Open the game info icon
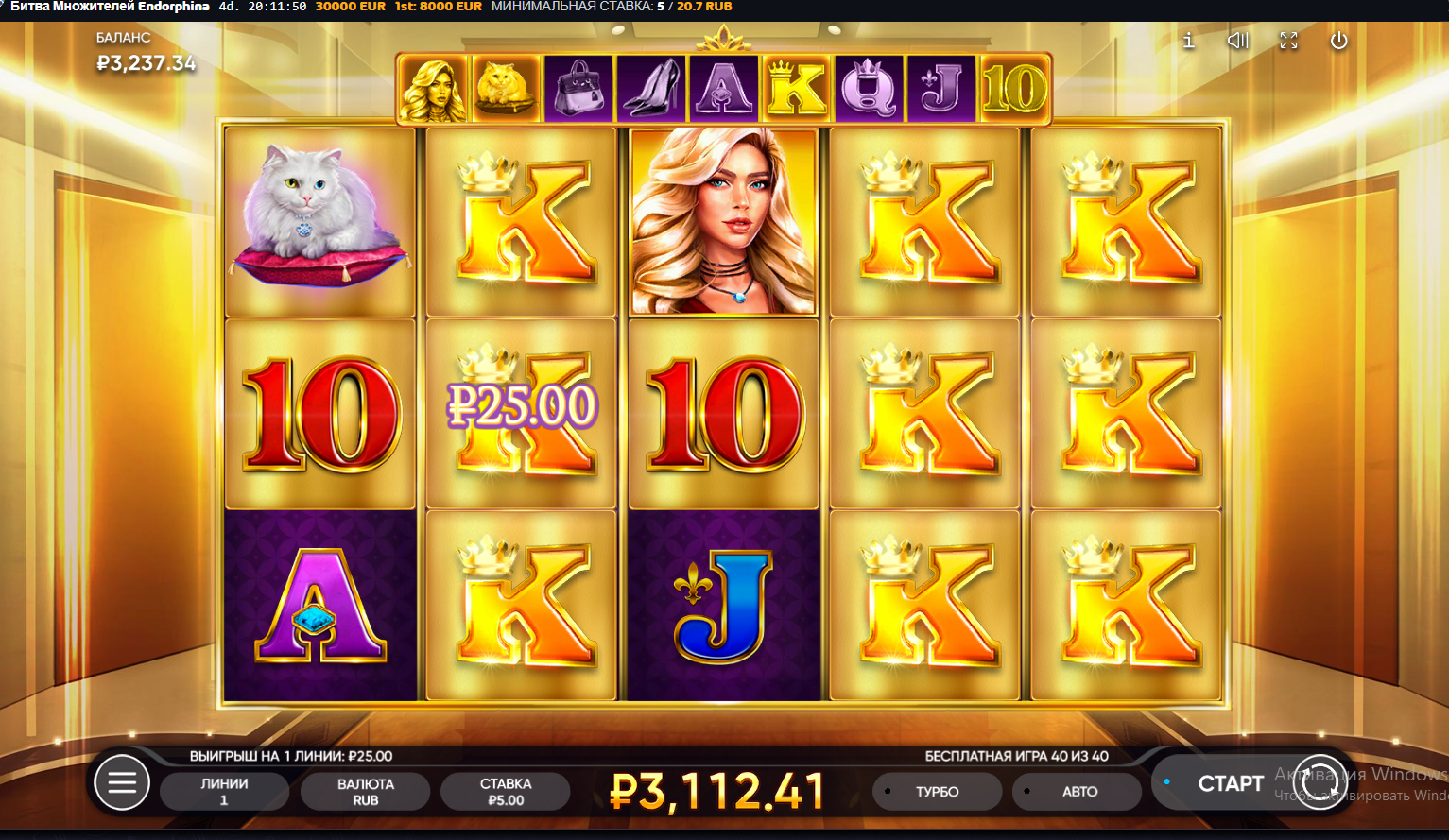 tap(1189, 41)
